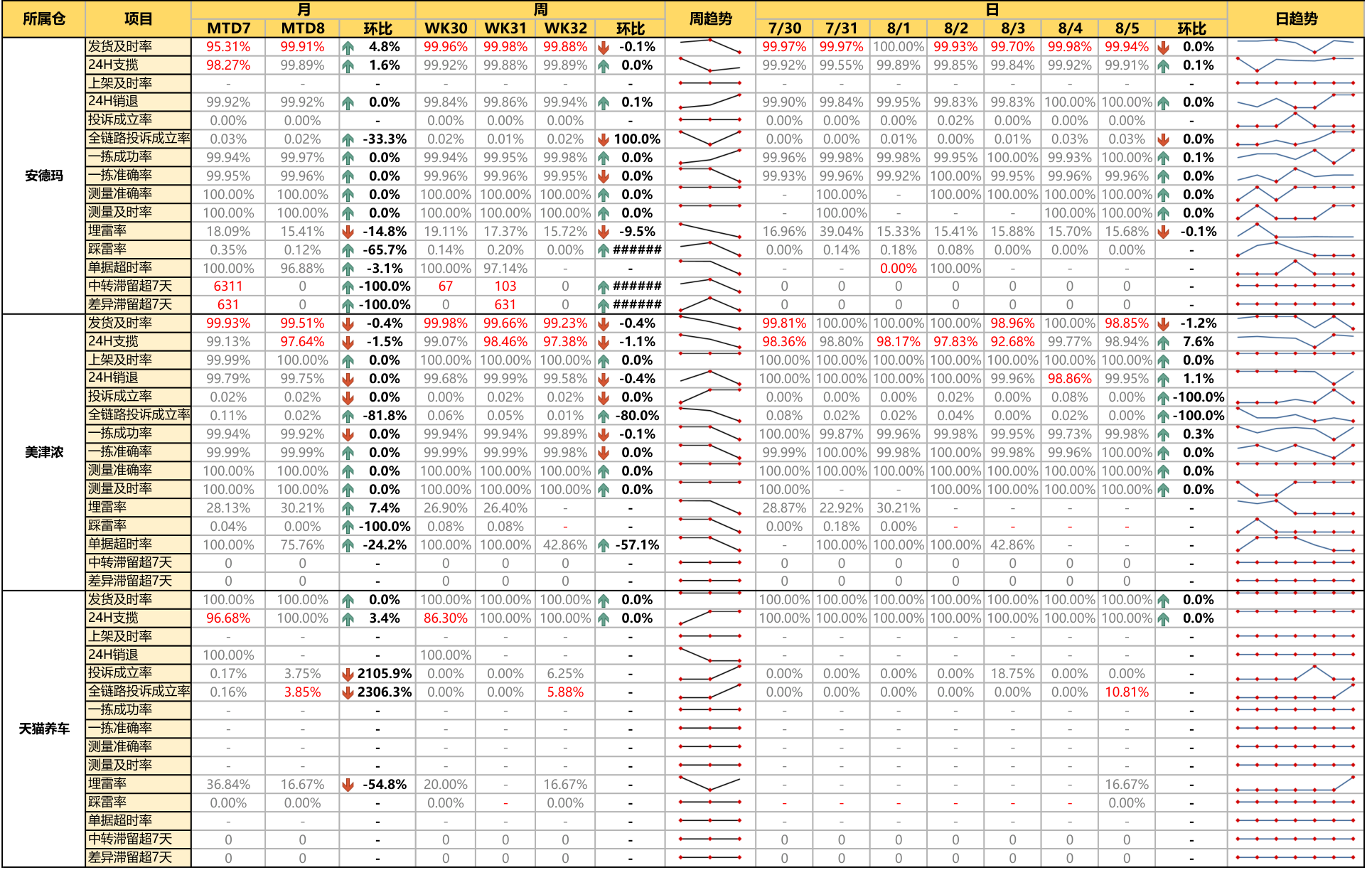The image size is (1372, 875).
Task: Click the green arrow next to 1.6%
Action: (x=348, y=66)
